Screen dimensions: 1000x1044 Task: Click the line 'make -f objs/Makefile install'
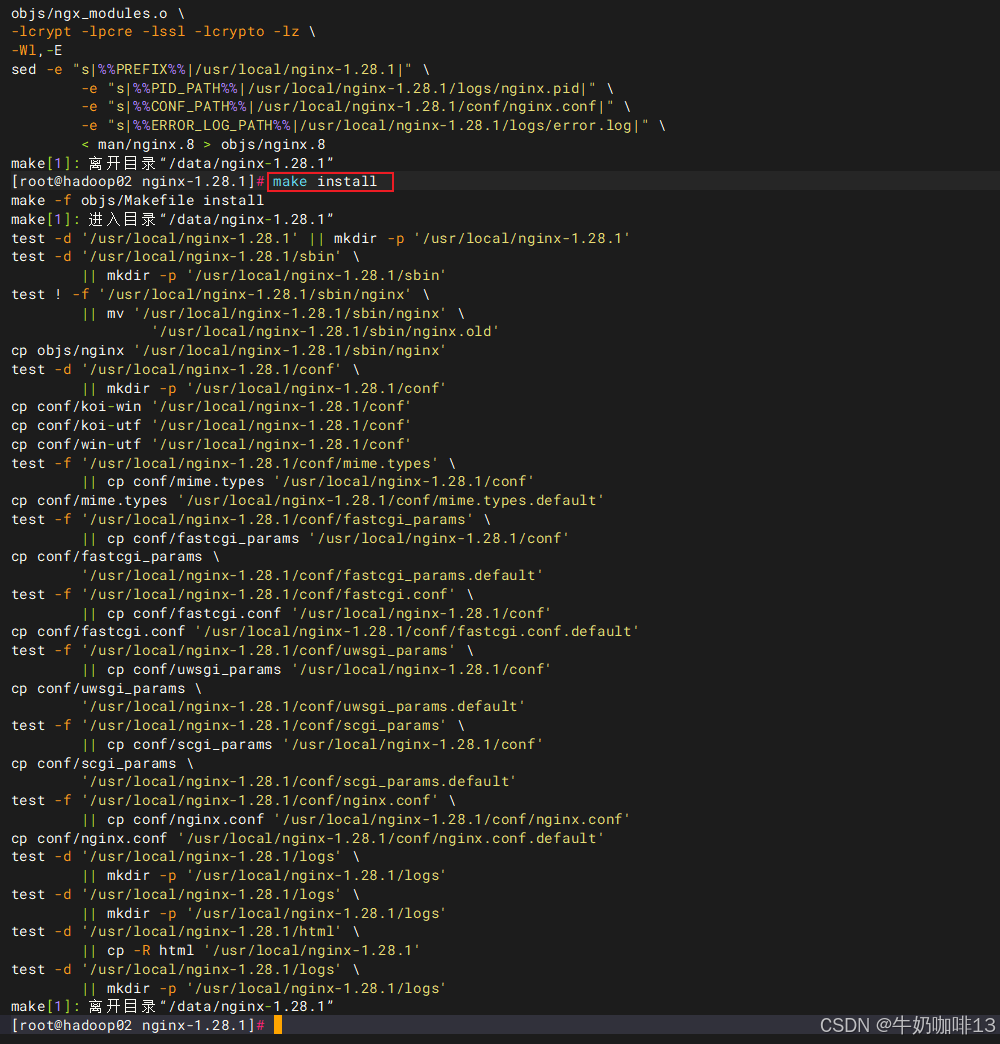(137, 200)
